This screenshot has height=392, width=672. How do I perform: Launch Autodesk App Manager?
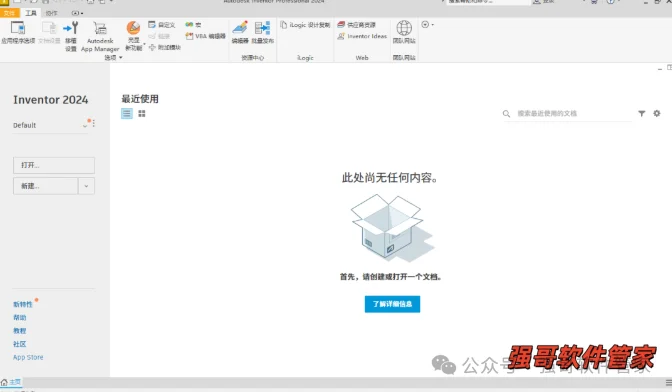click(100, 36)
